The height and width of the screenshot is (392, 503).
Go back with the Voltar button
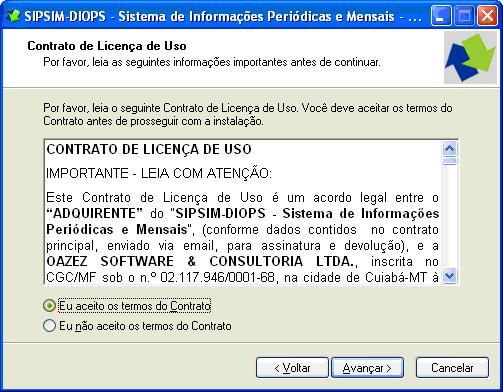[x=292, y=368]
